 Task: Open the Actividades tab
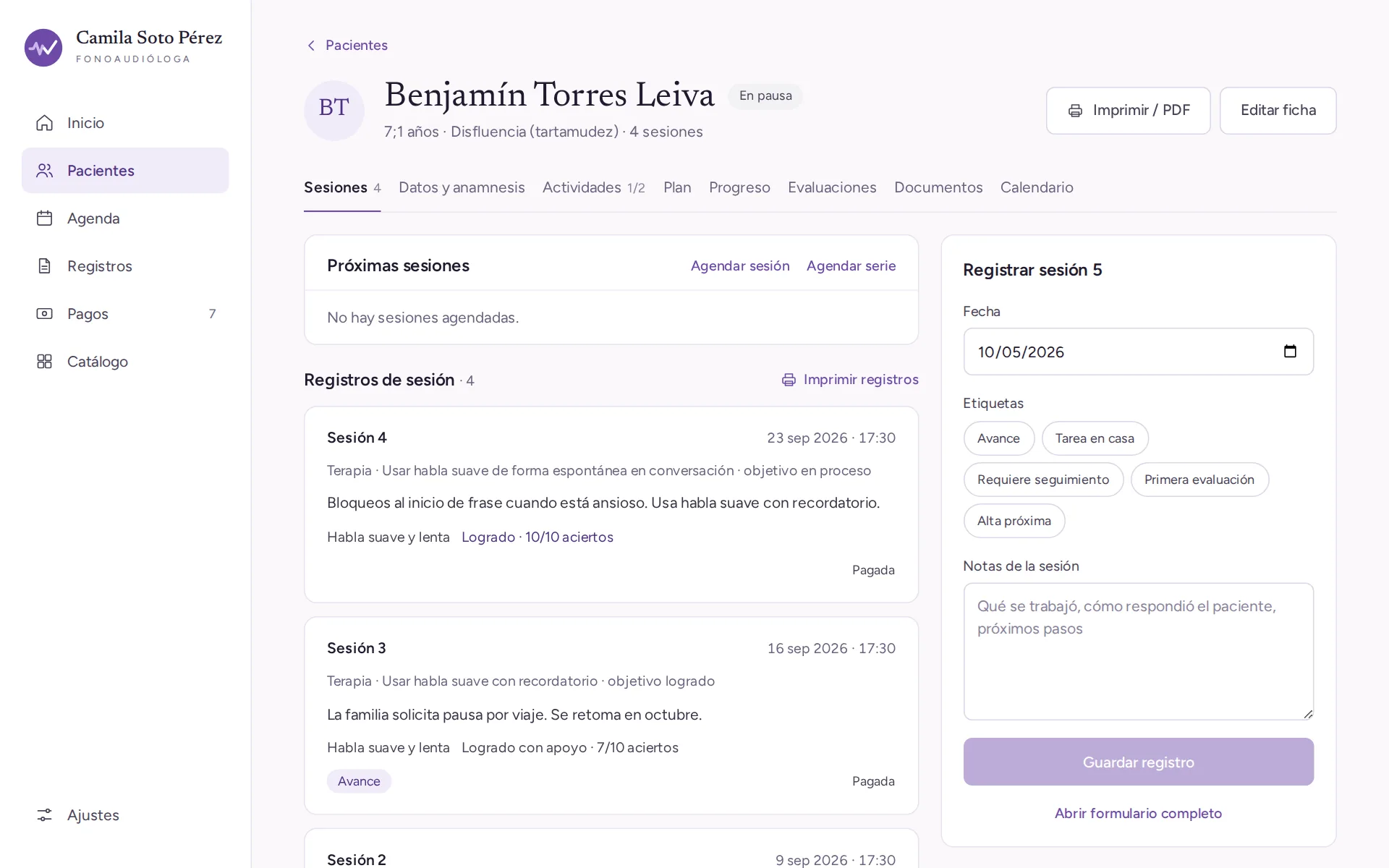pyautogui.click(x=594, y=187)
